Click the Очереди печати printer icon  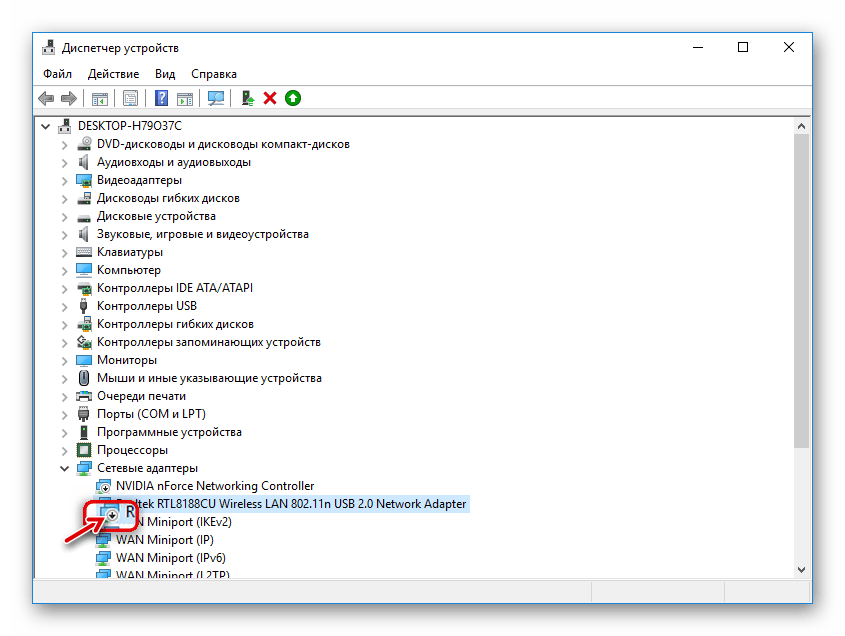tap(84, 396)
